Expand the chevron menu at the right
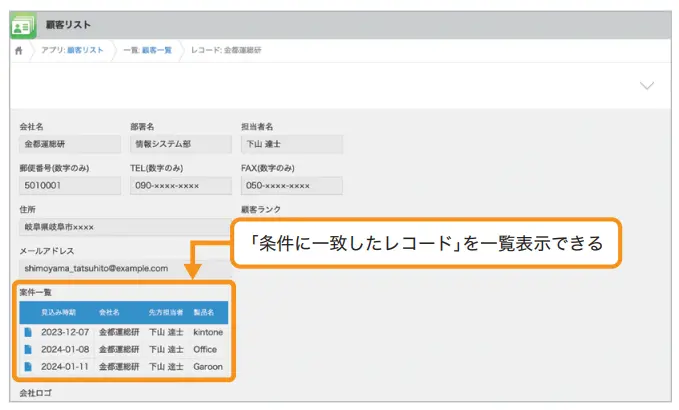 tap(647, 86)
